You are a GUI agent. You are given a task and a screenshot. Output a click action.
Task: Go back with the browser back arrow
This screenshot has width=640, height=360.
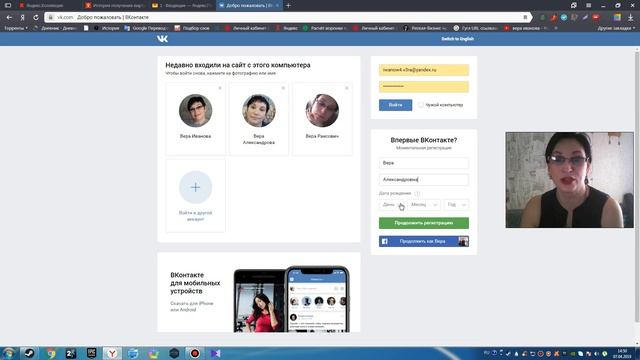tap(9, 18)
